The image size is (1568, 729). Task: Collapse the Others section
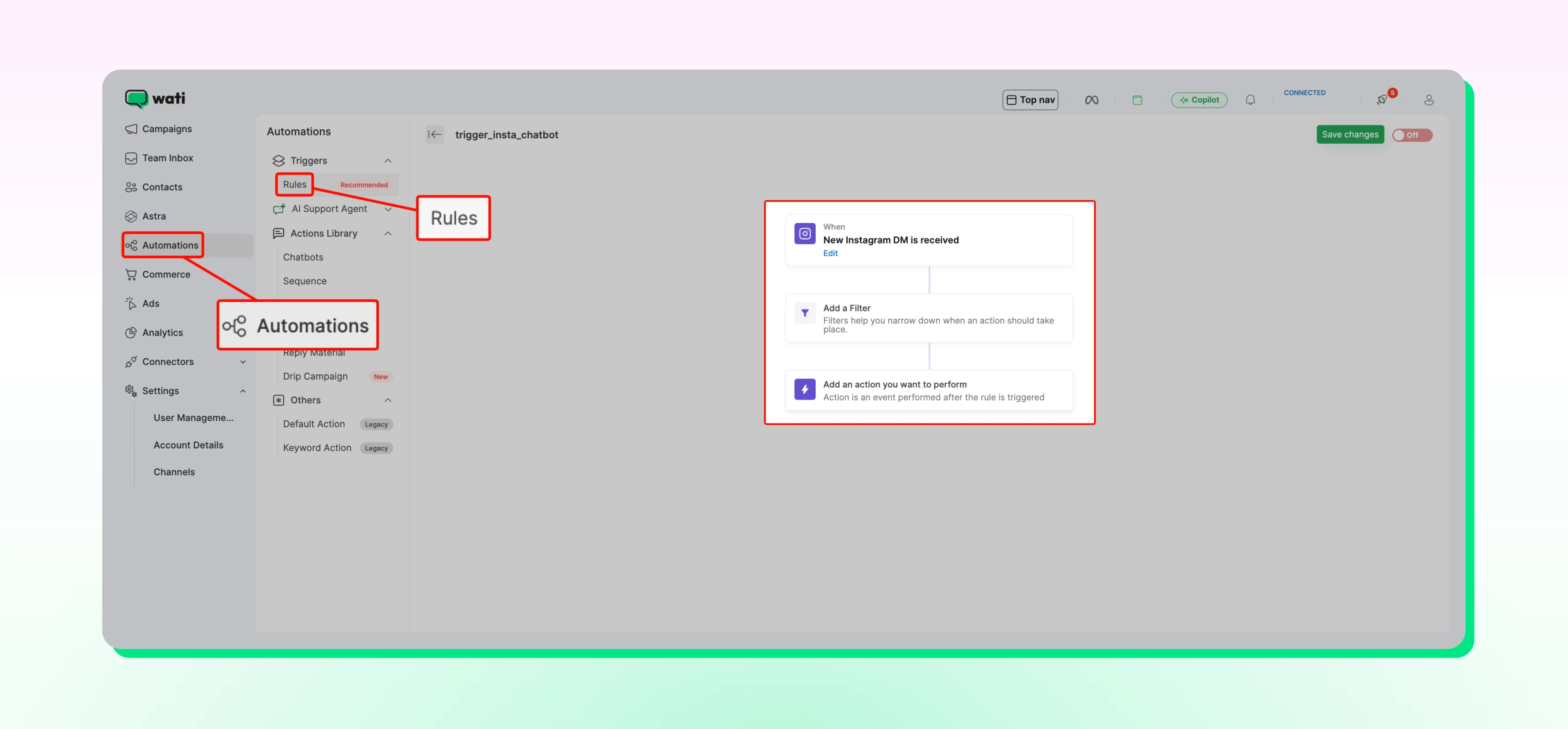coord(388,400)
